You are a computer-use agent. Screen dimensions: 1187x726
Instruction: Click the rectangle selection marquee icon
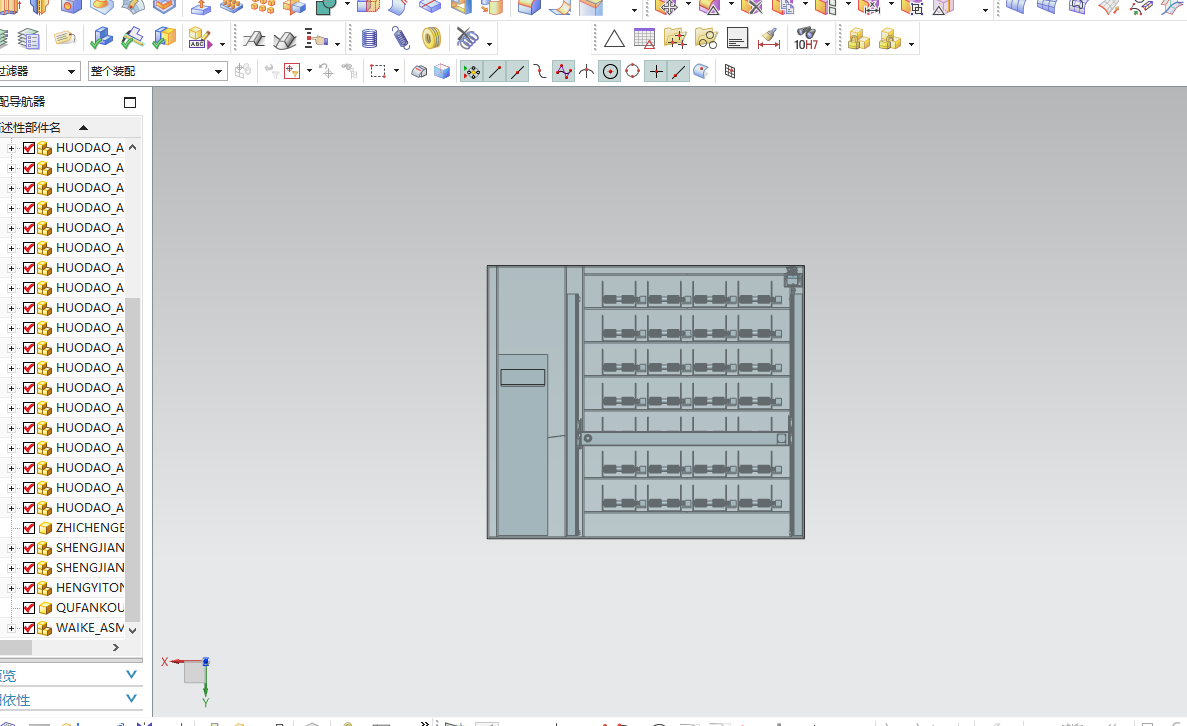(x=378, y=71)
